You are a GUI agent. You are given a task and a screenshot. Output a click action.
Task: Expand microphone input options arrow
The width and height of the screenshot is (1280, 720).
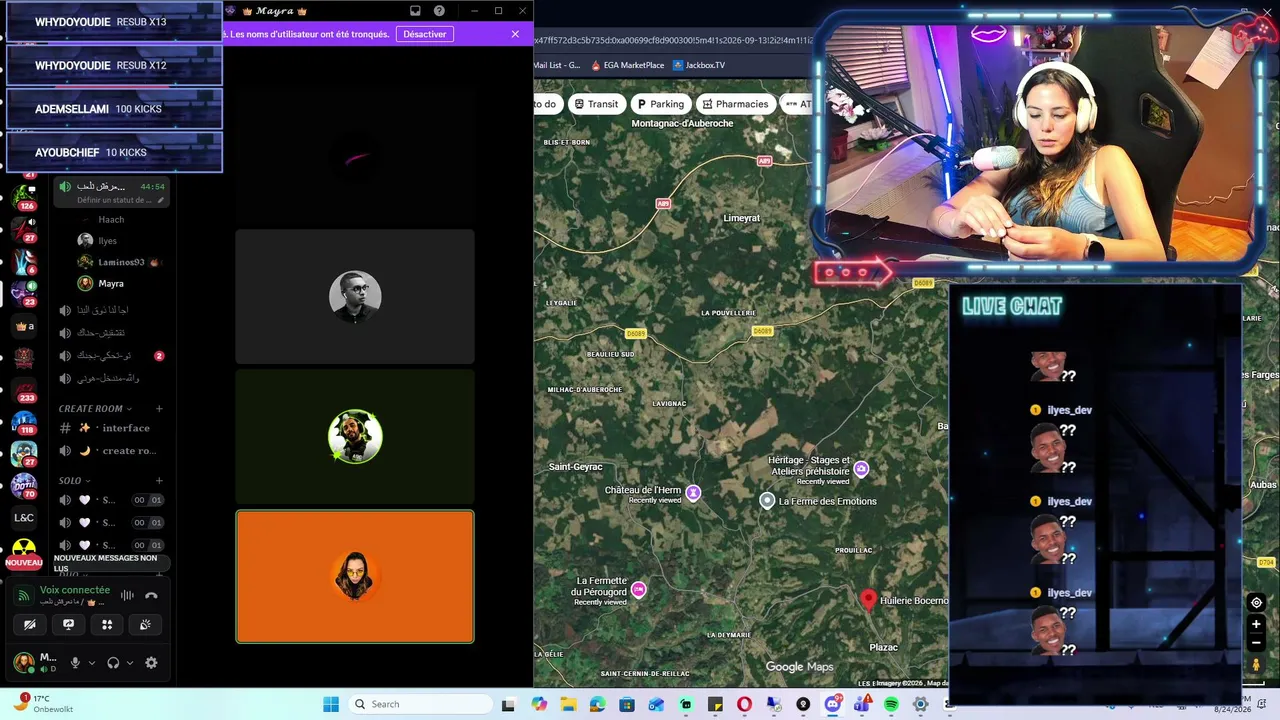(91, 662)
